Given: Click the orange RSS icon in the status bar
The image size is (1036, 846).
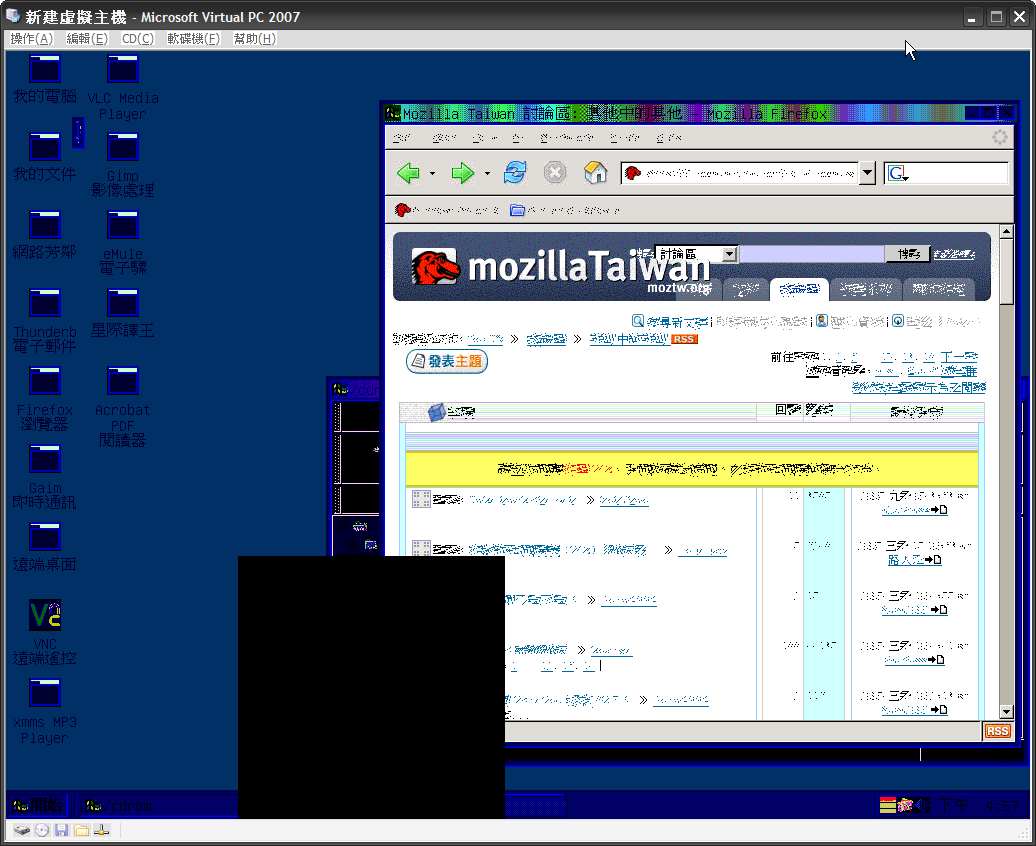Looking at the screenshot, I should coord(997,731).
